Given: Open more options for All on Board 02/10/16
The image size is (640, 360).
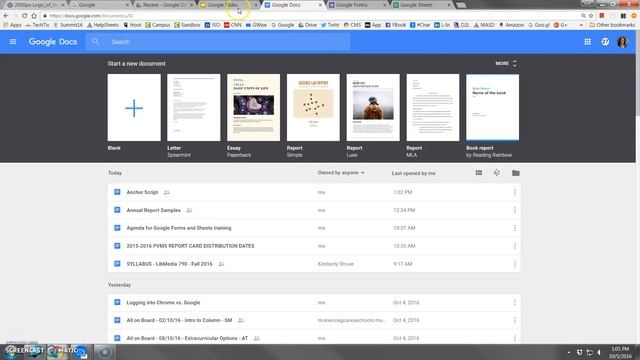Looking at the screenshot, I should 515,320.
